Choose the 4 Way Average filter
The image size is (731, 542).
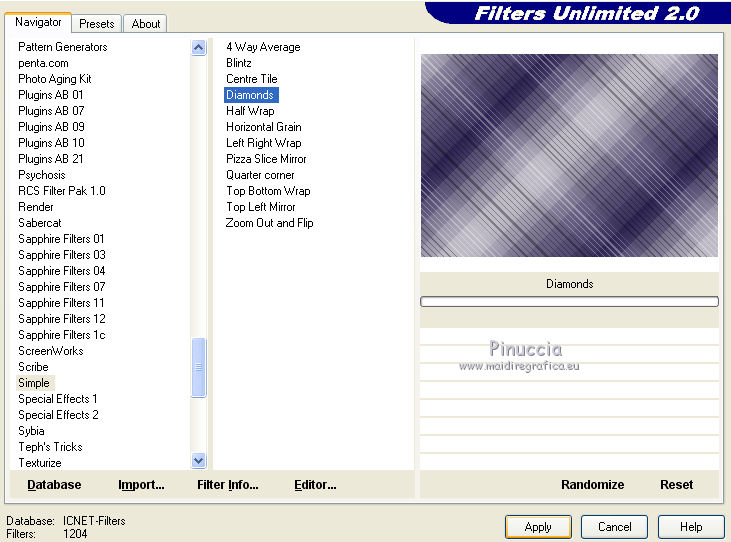(263, 47)
